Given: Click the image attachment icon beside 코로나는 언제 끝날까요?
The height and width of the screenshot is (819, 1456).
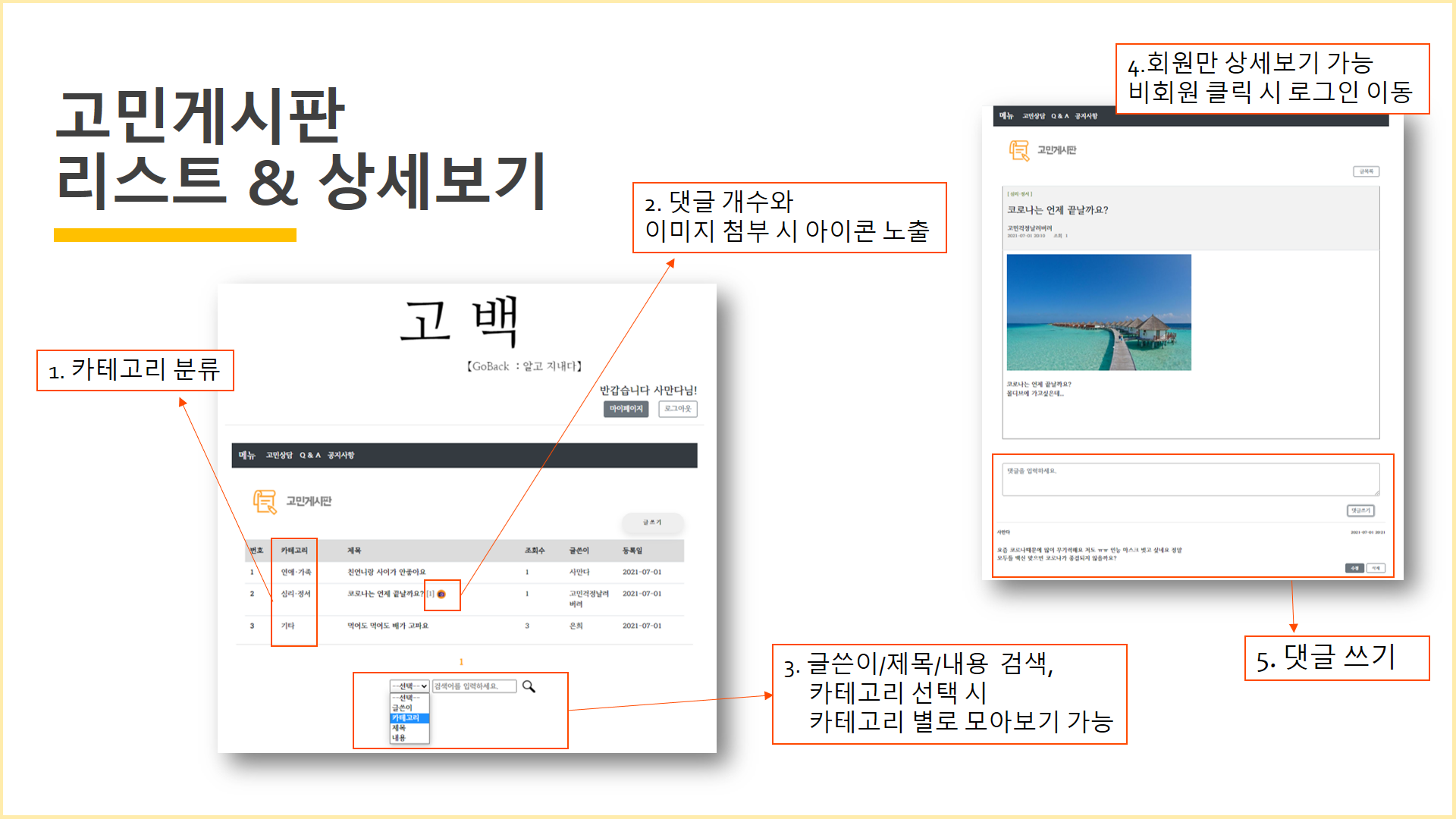Looking at the screenshot, I should (x=441, y=595).
